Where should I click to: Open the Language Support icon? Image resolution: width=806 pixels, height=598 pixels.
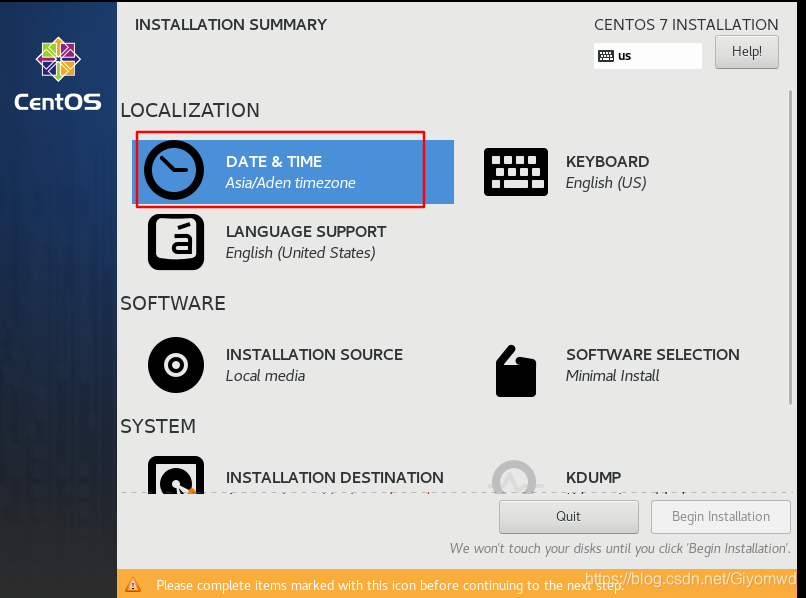click(176, 242)
